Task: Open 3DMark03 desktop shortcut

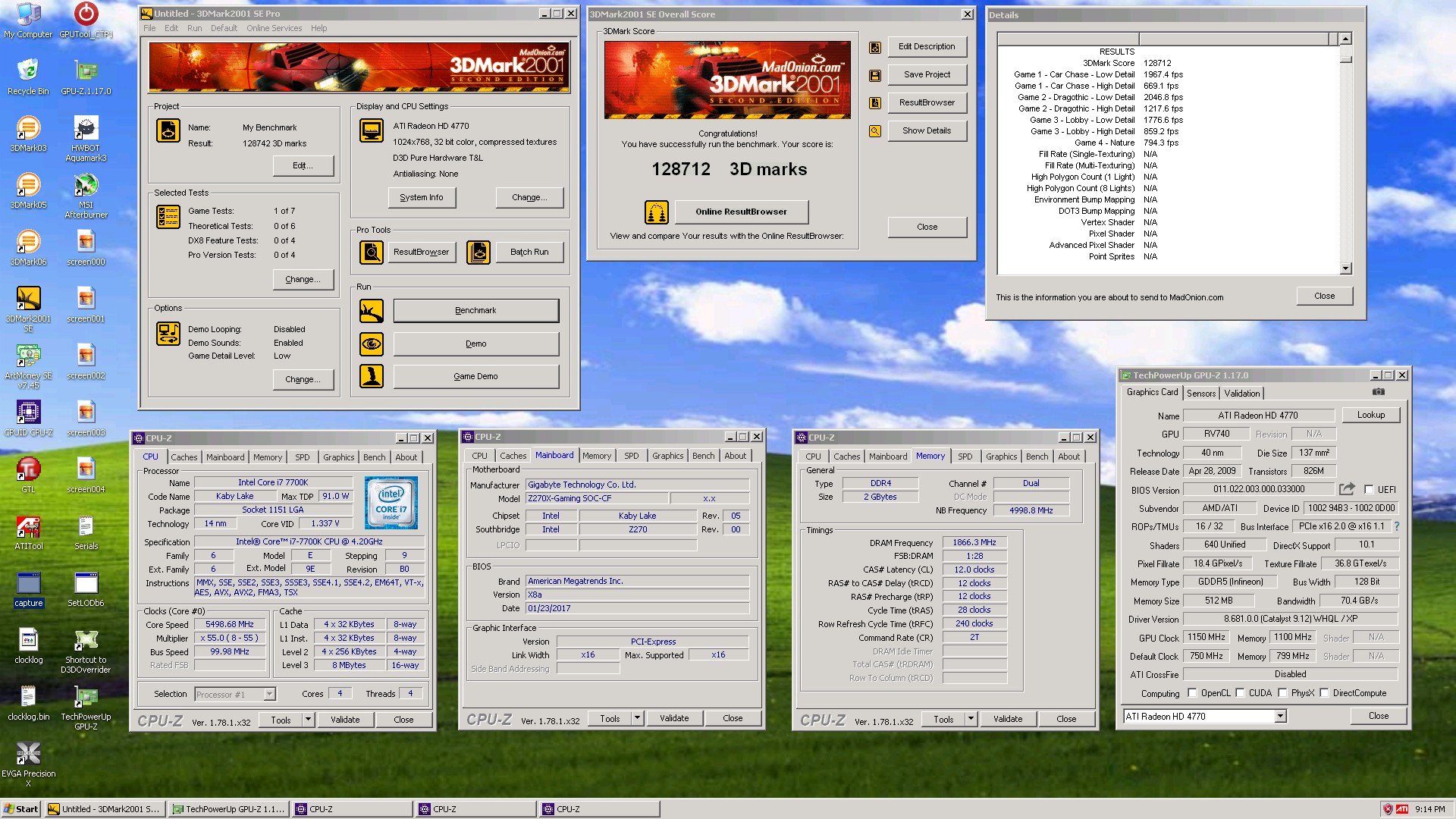Action: tap(28, 133)
